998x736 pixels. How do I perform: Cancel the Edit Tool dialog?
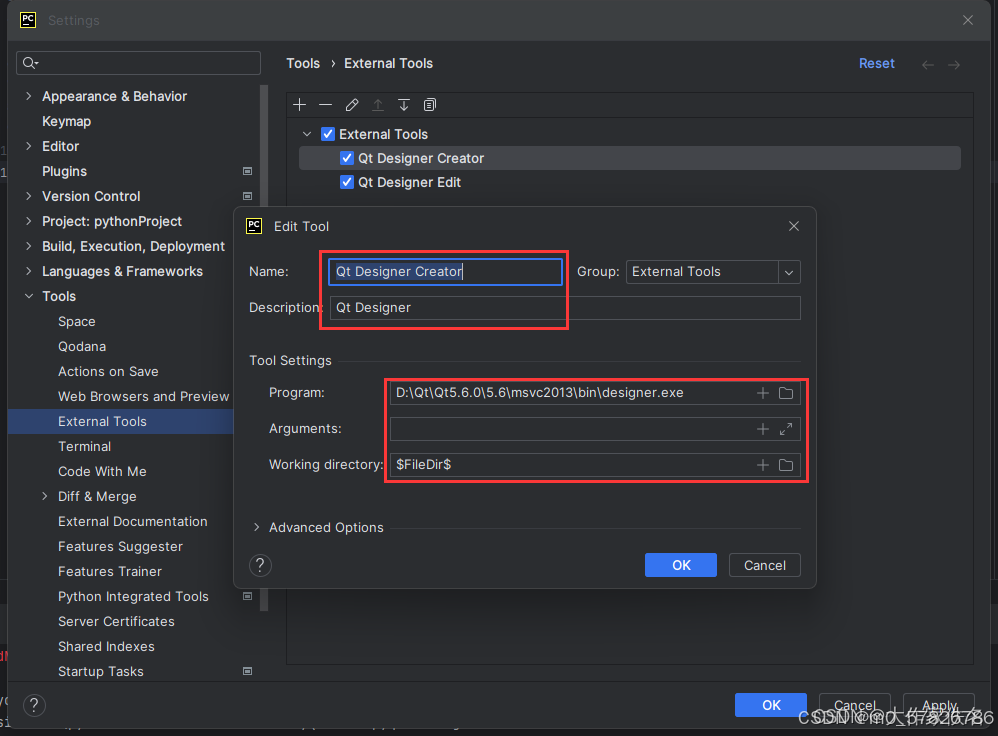pyautogui.click(x=764, y=565)
